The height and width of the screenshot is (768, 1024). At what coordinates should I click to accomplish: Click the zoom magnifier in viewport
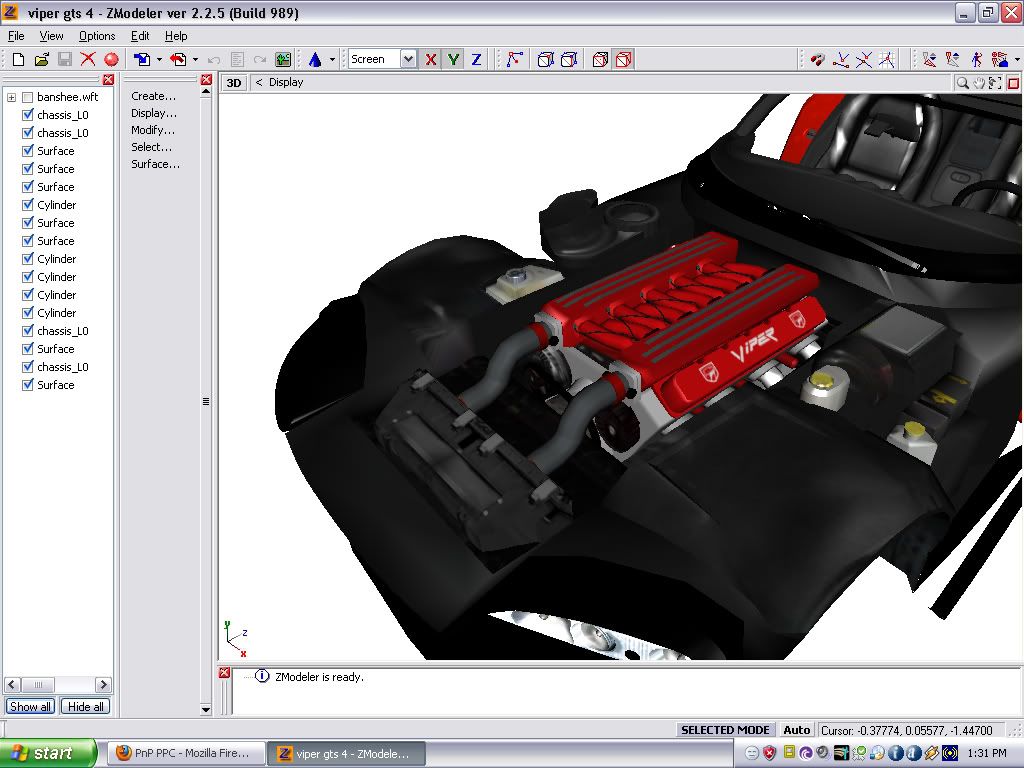962,83
